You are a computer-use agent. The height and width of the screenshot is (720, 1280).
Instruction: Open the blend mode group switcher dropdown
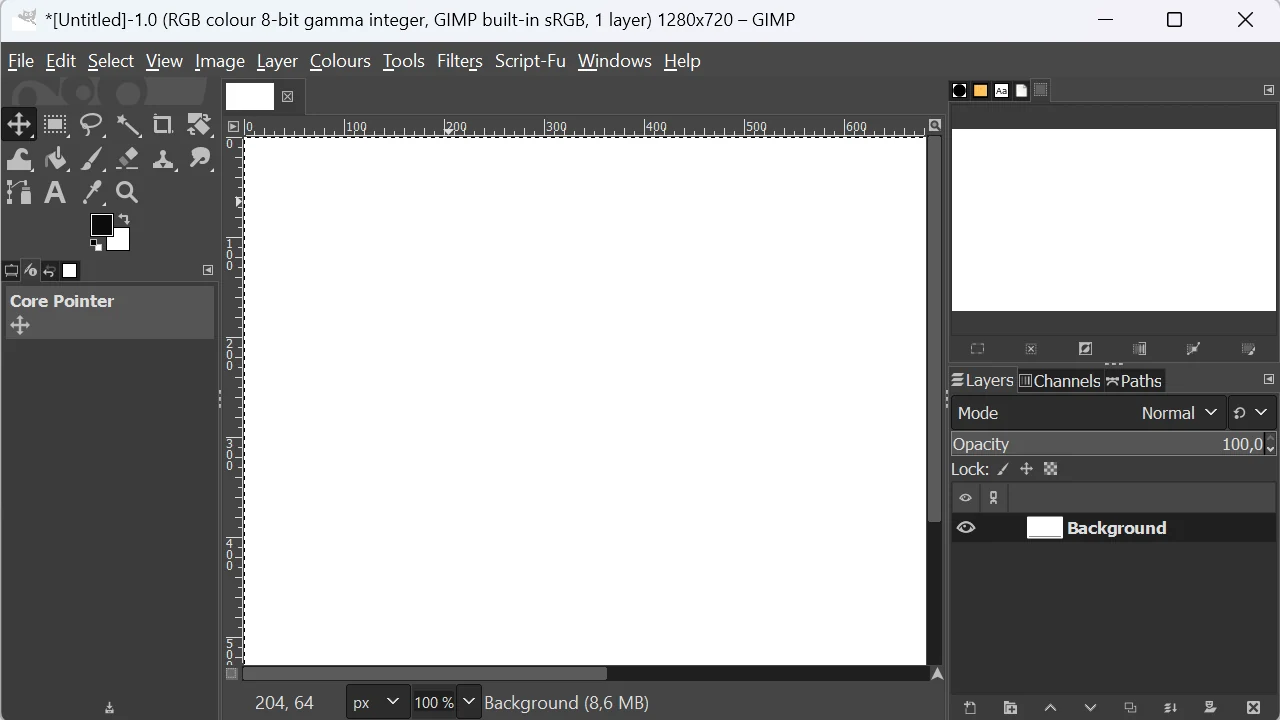(1251, 413)
